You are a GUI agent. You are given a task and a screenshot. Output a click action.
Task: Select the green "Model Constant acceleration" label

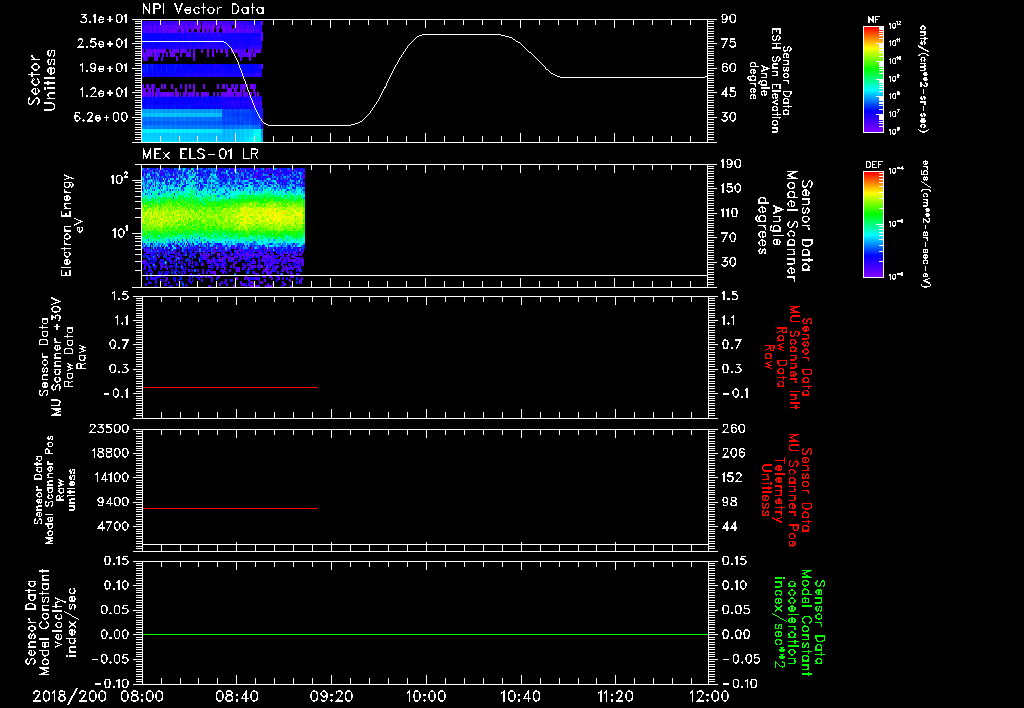(797, 623)
